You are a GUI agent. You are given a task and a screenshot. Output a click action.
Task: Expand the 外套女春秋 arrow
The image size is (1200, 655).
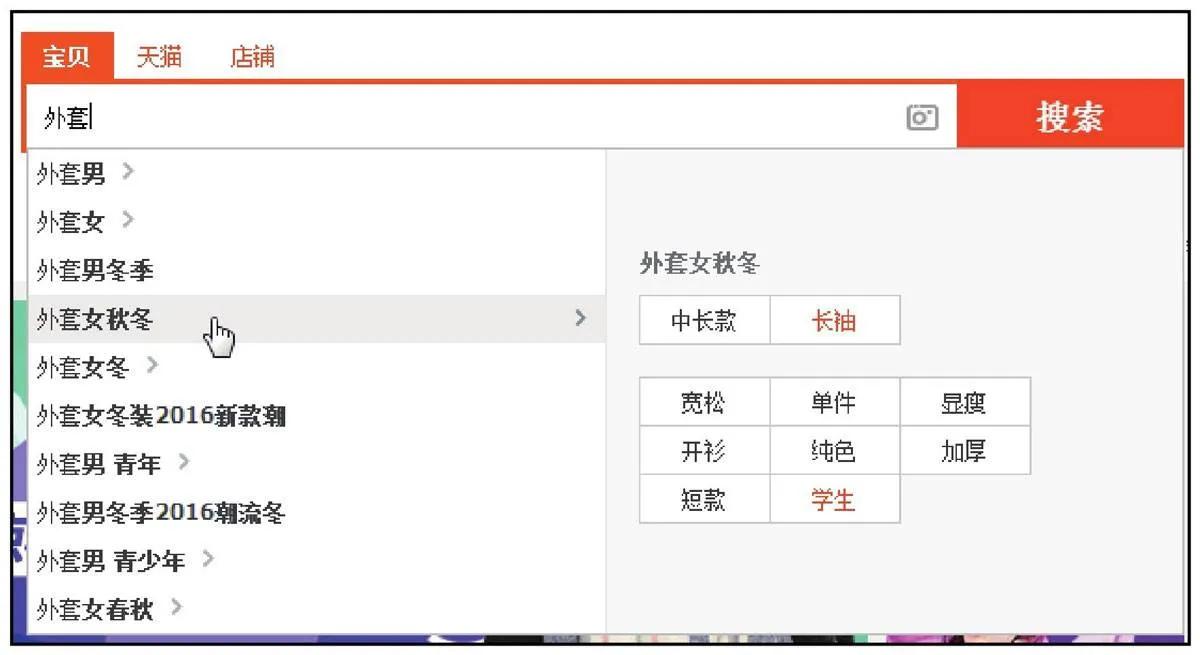tap(177, 609)
